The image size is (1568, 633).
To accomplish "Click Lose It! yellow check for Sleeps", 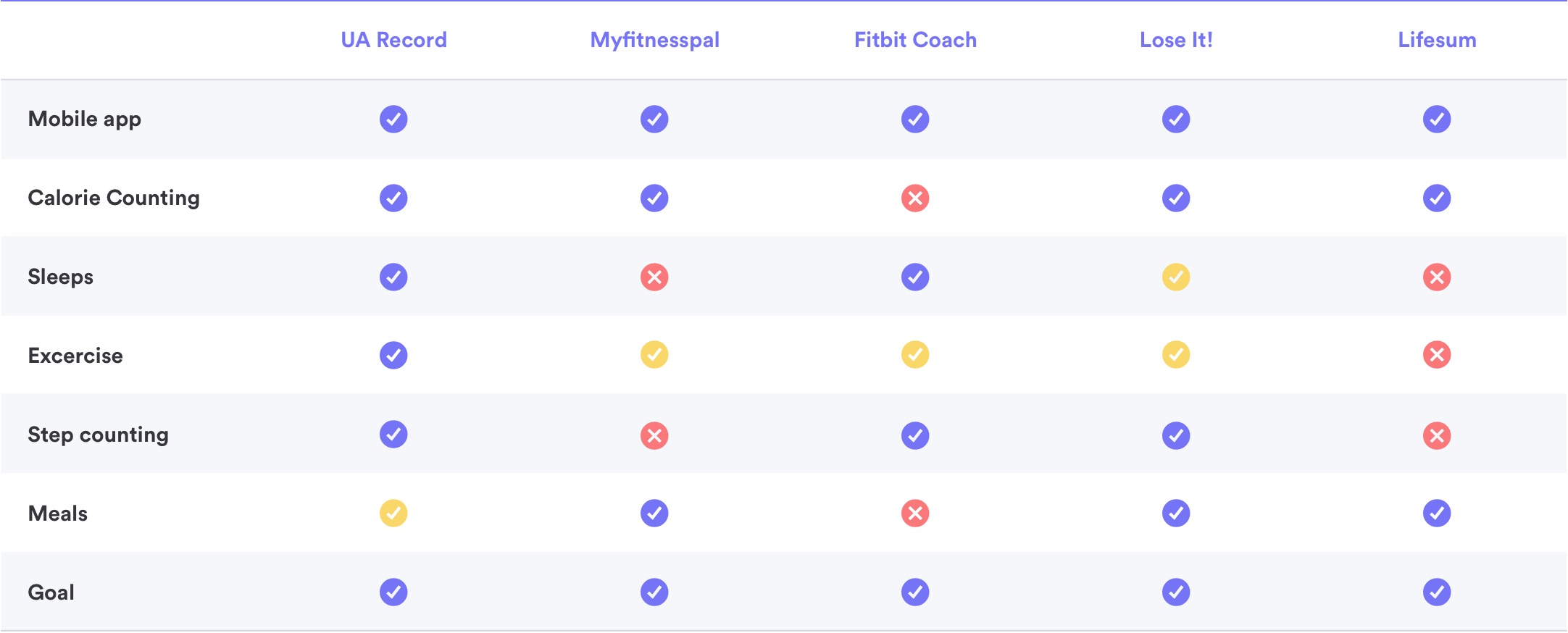I will 1176,277.
